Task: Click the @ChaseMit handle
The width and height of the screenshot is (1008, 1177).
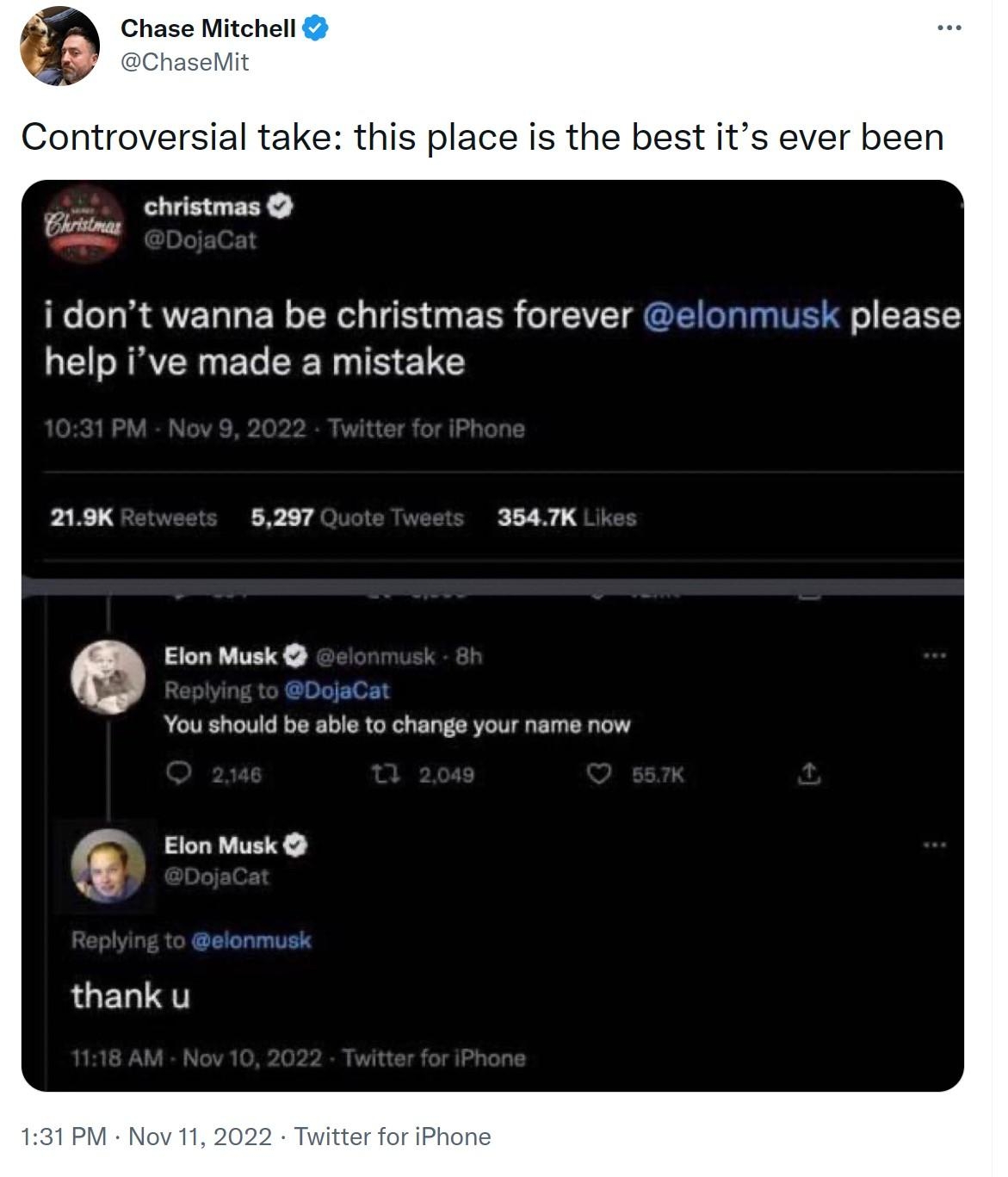Action: pyautogui.click(x=184, y=62)
